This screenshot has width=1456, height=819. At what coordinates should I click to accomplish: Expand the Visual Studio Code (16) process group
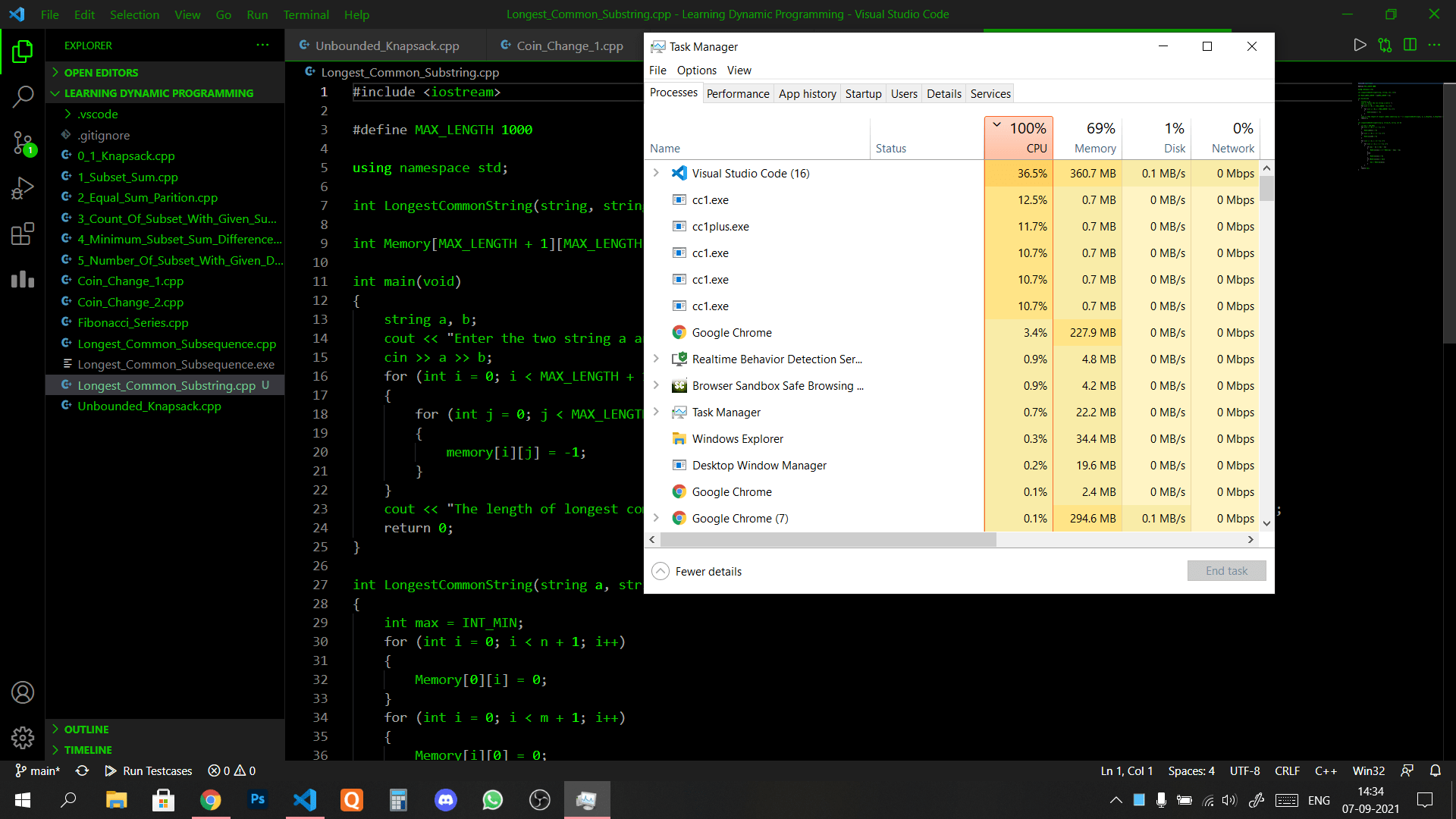click(x=656, y=173)
